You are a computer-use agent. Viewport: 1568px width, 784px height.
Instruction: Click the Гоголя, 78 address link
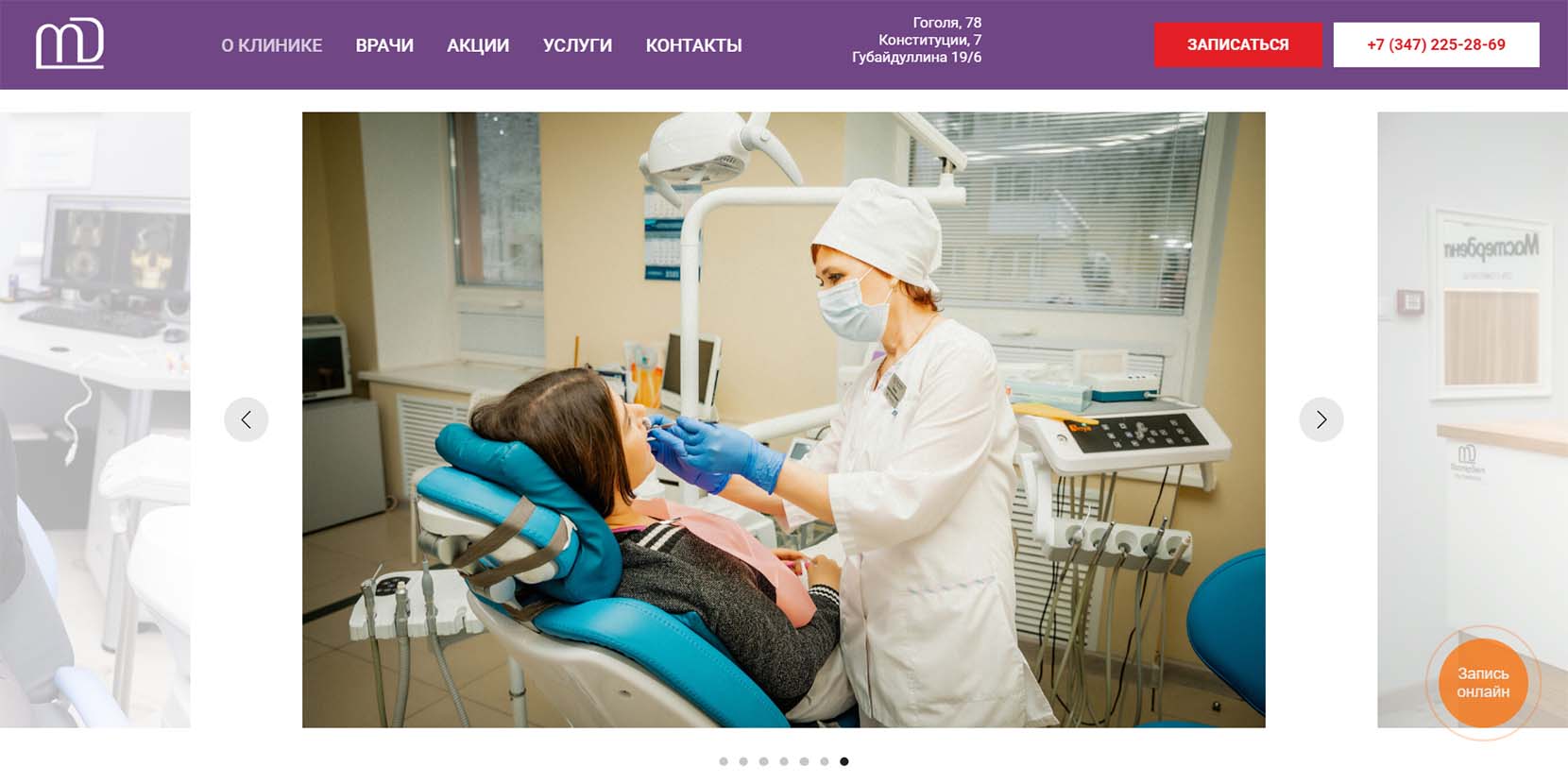(x=946, y=23)
